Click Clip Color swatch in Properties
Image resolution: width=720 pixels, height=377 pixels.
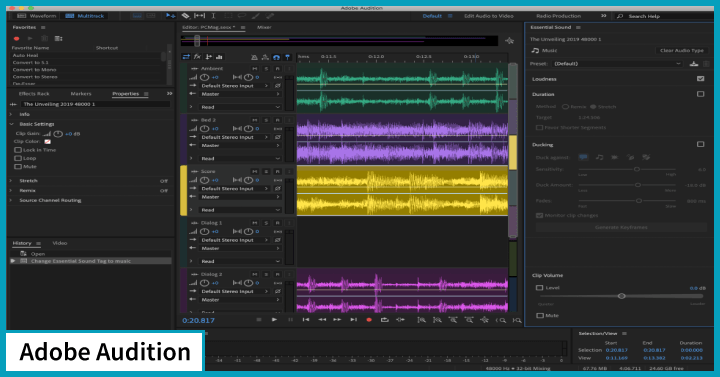pos(47,142)
